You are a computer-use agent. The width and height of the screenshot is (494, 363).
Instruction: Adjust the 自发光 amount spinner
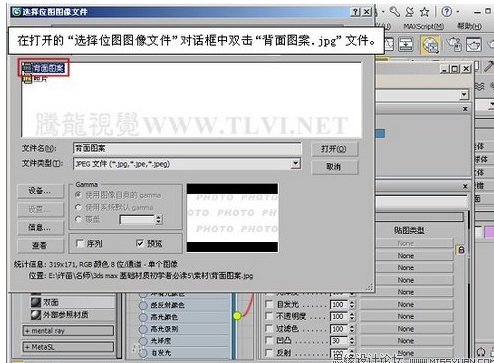[x=352, y=304]
